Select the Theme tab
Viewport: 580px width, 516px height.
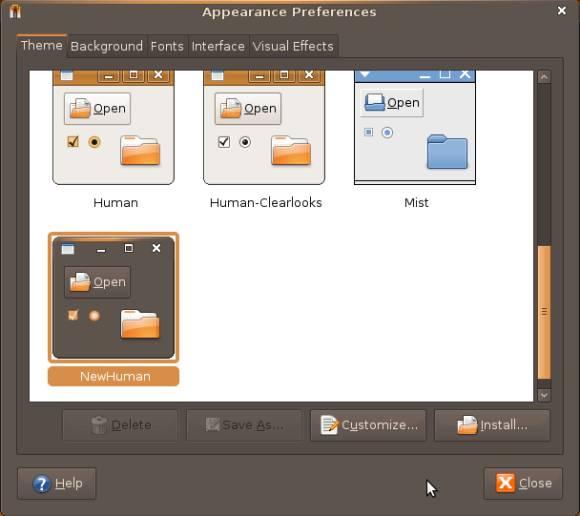pos(41,45)
